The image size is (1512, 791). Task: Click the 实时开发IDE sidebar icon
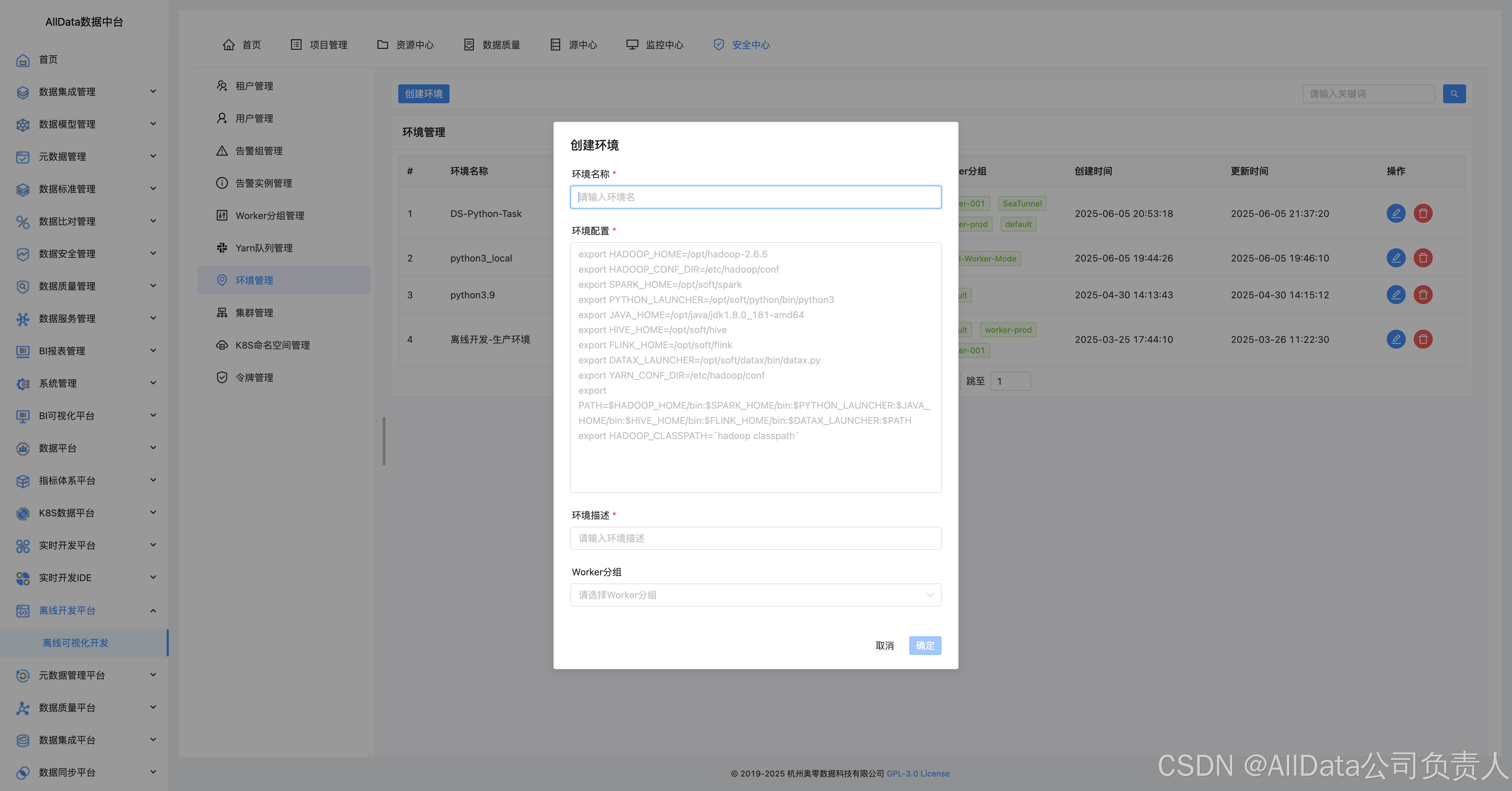point(23,578)
